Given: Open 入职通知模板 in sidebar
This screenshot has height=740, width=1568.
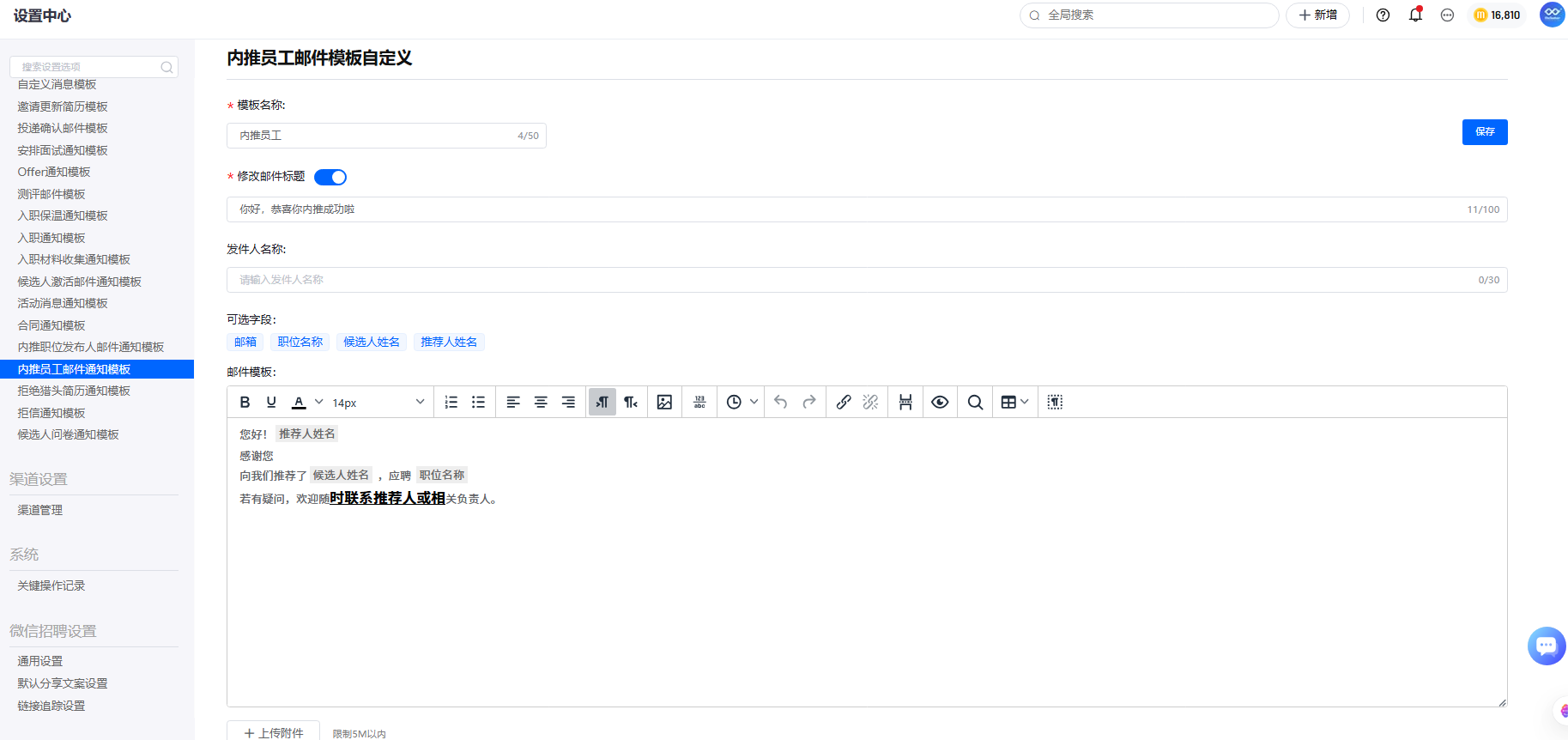Looking at the screenshot, I should pos(51,238).
